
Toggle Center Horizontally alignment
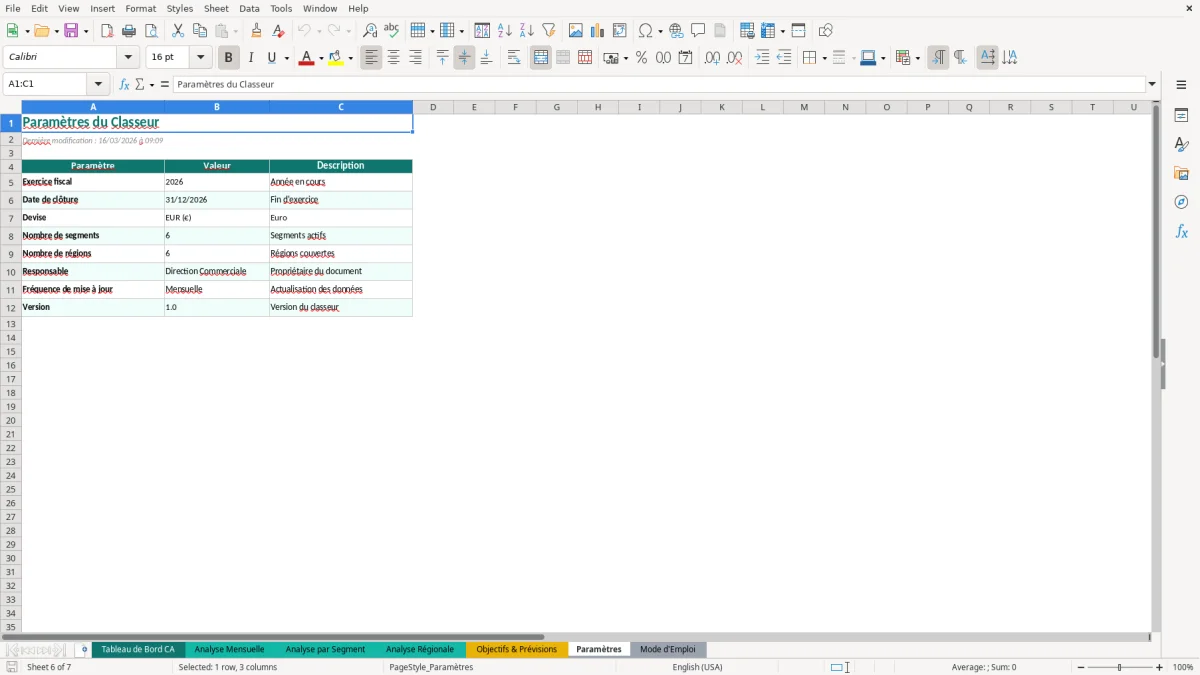[393, 58]
